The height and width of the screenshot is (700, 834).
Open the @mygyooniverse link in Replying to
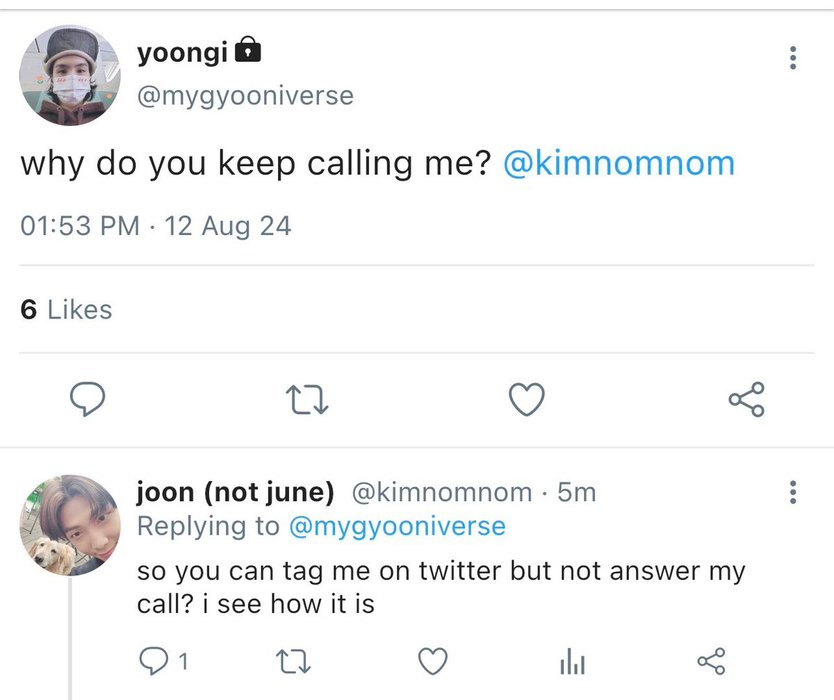point(398,526)
